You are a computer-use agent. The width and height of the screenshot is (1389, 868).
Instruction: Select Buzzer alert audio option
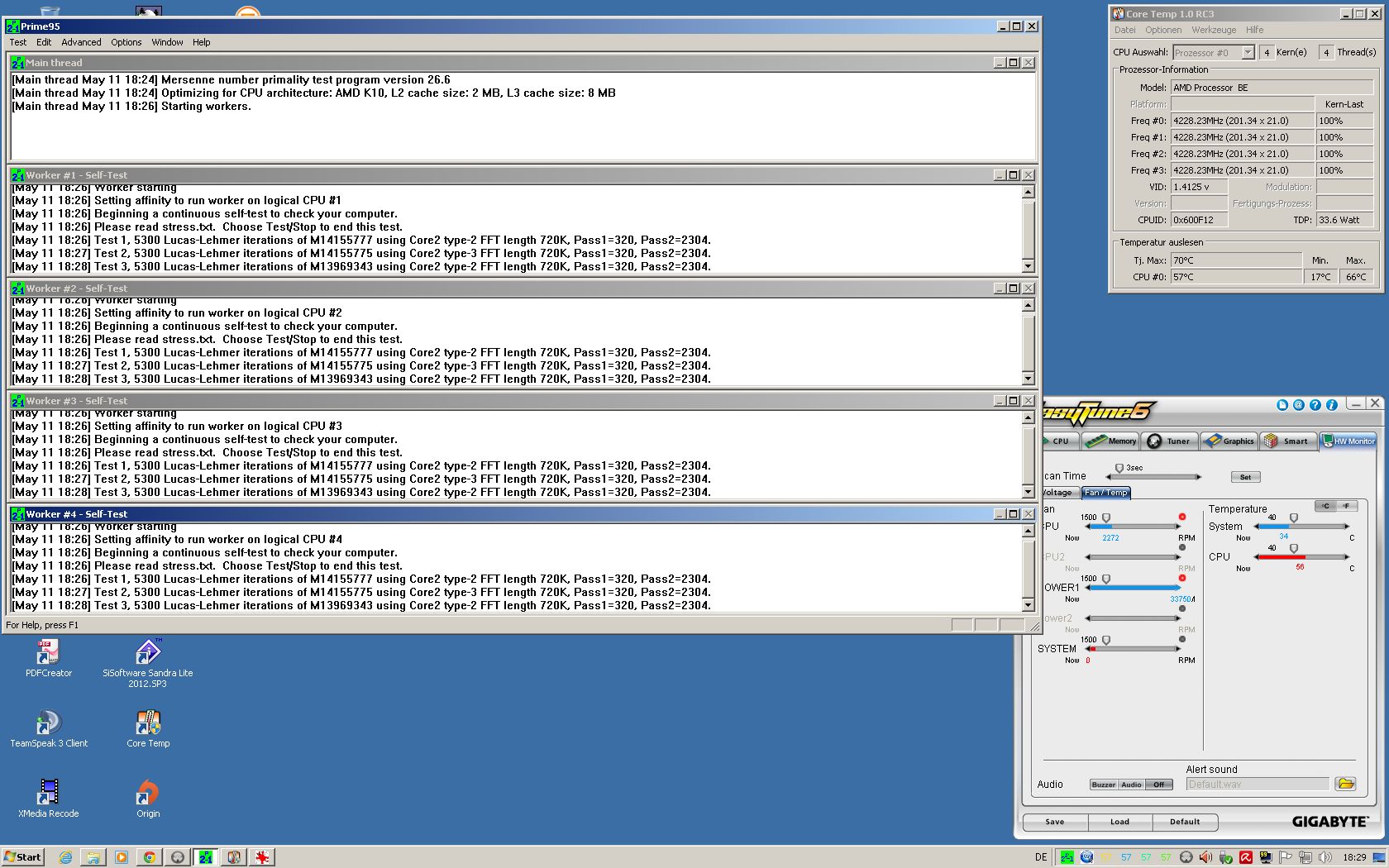coord(1104,785)
